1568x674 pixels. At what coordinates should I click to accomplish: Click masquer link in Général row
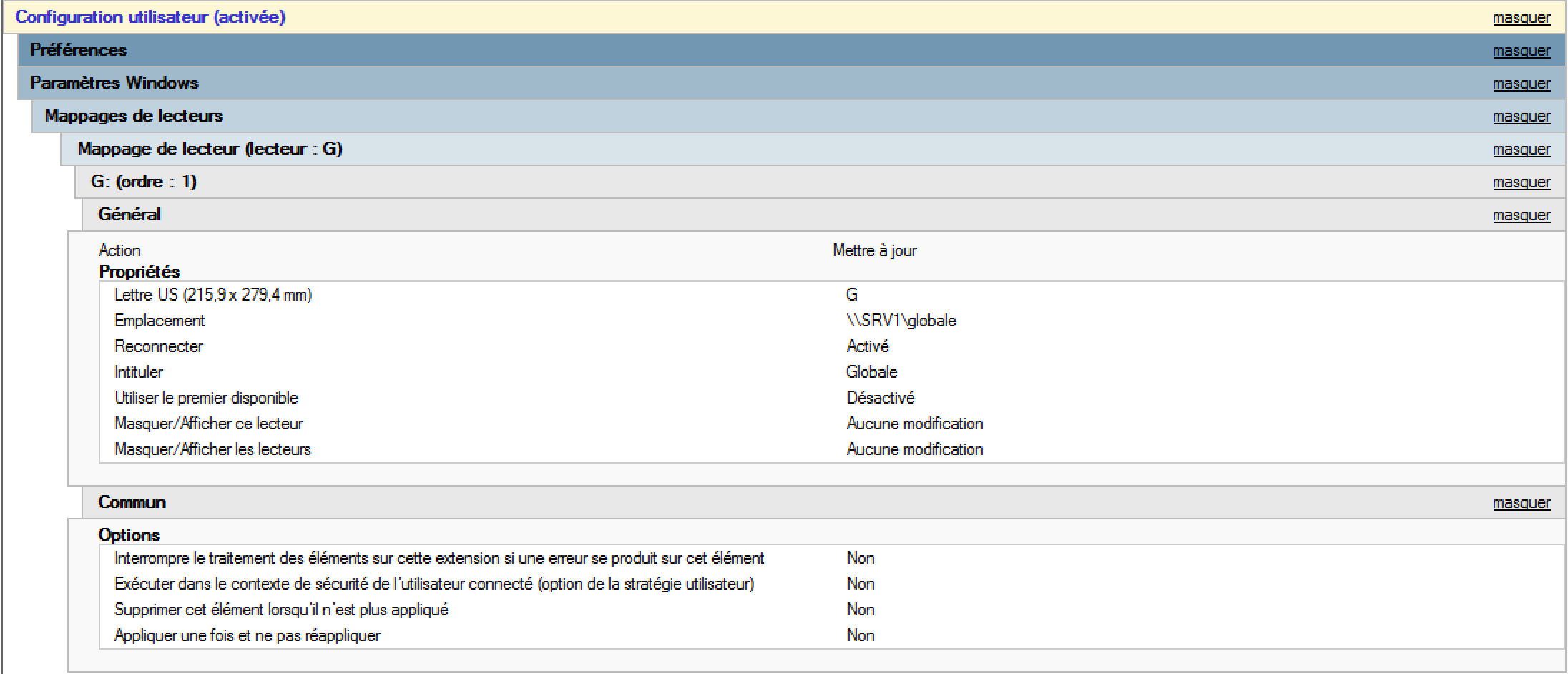coord(1521,215)
